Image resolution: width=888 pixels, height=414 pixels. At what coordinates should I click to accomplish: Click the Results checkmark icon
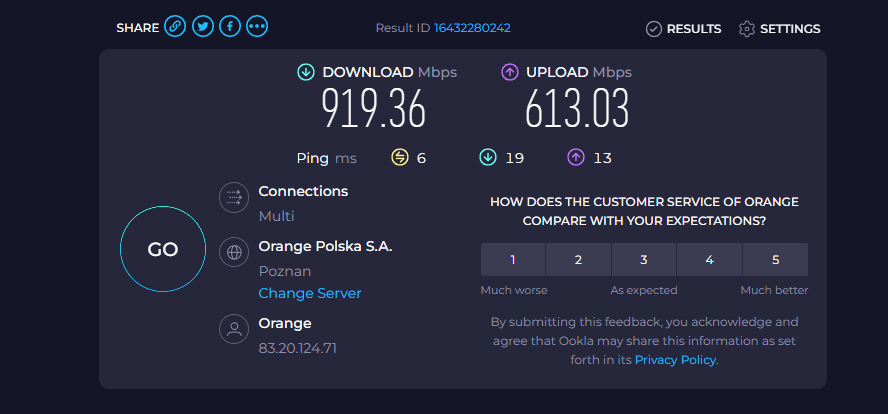pyautogui.click(x=654, y=29)
